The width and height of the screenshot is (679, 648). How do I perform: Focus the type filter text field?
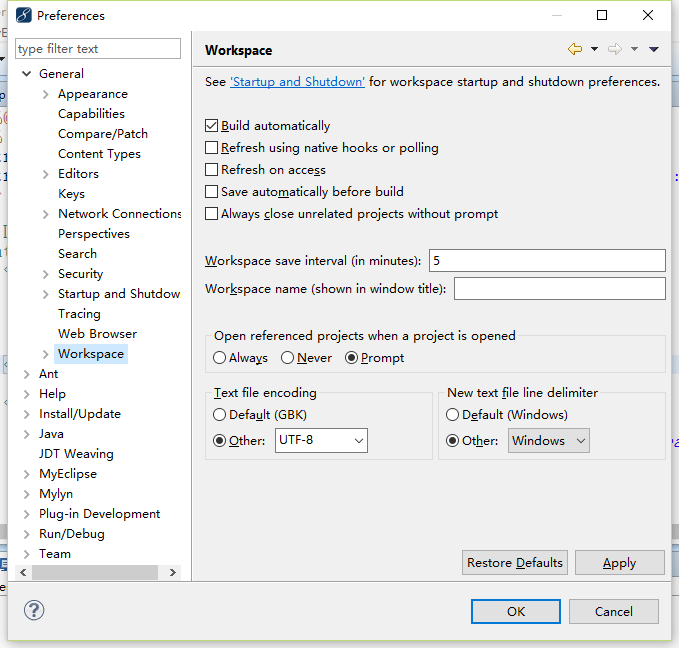[98, 49]
